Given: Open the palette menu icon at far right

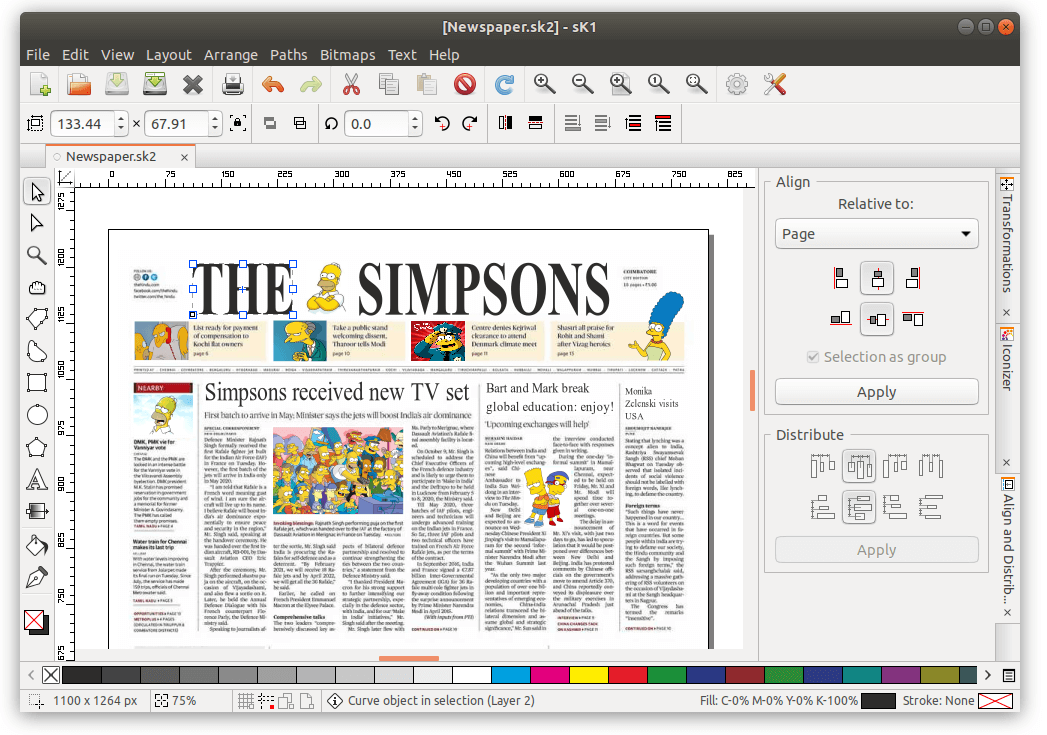Looking at the screenshot, I should coord(1009,675).
